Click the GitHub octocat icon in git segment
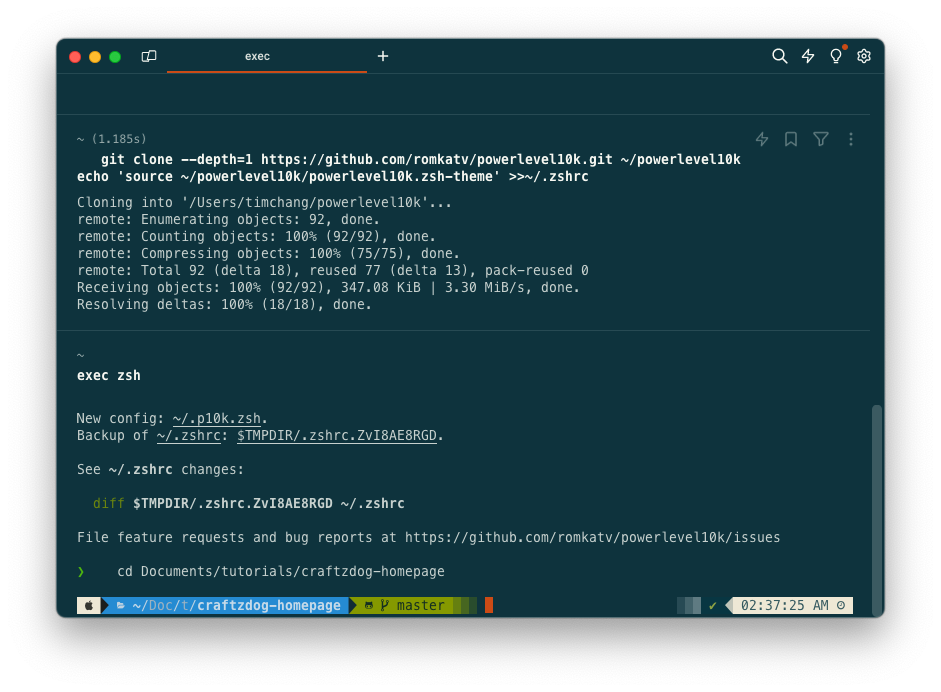This screenshot has width=941, height=692. (x=368, y=606)
